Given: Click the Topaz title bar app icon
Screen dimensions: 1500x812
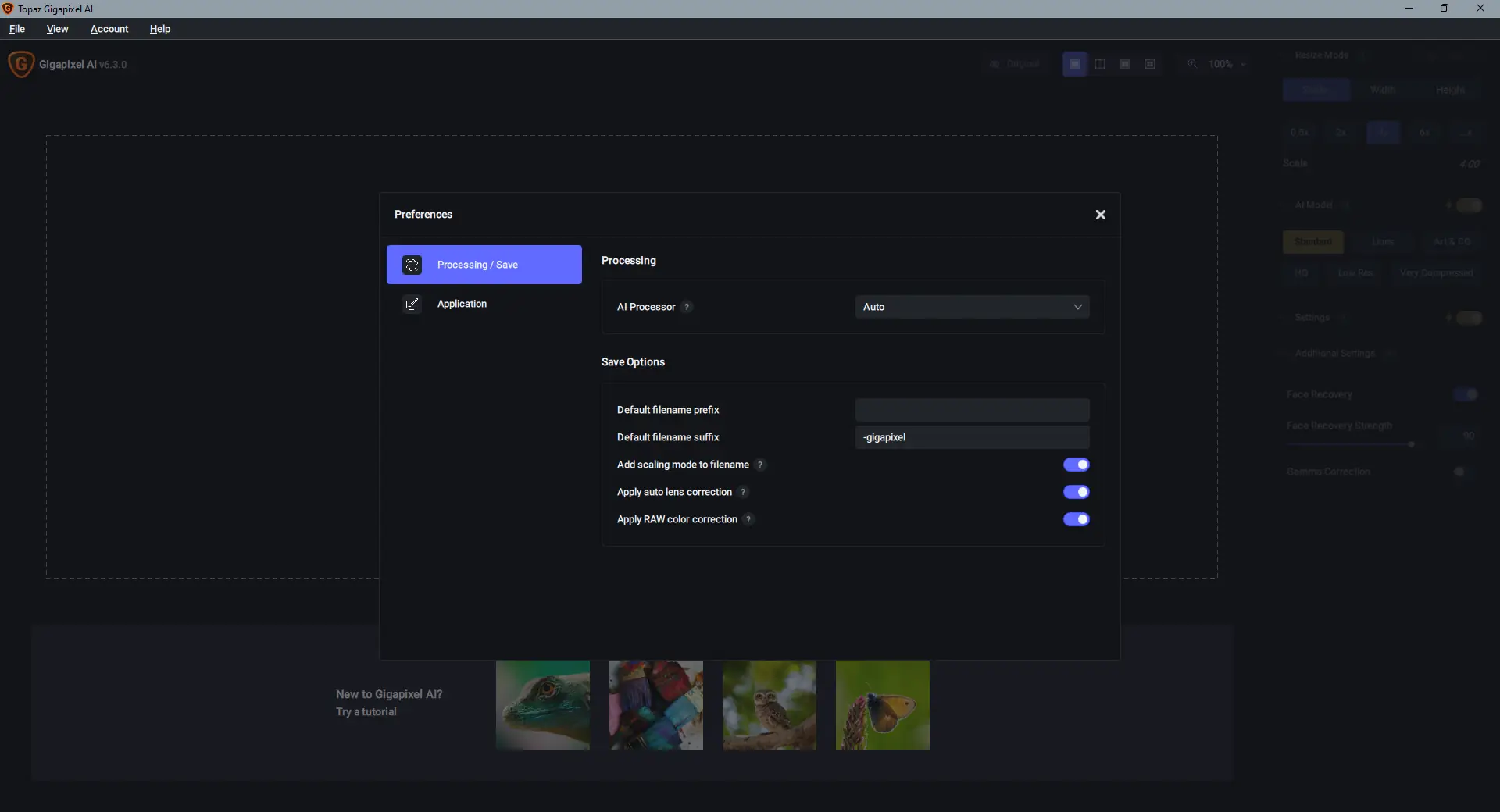Looking at the screenshot, I should [8, 9].
